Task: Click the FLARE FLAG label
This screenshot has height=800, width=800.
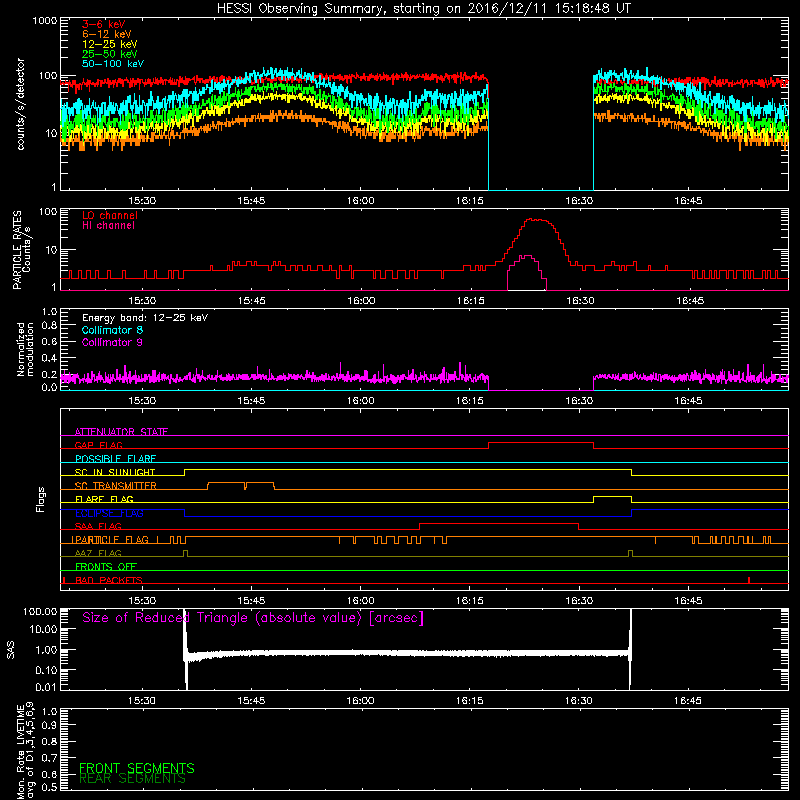Action: tap(104, 499)
